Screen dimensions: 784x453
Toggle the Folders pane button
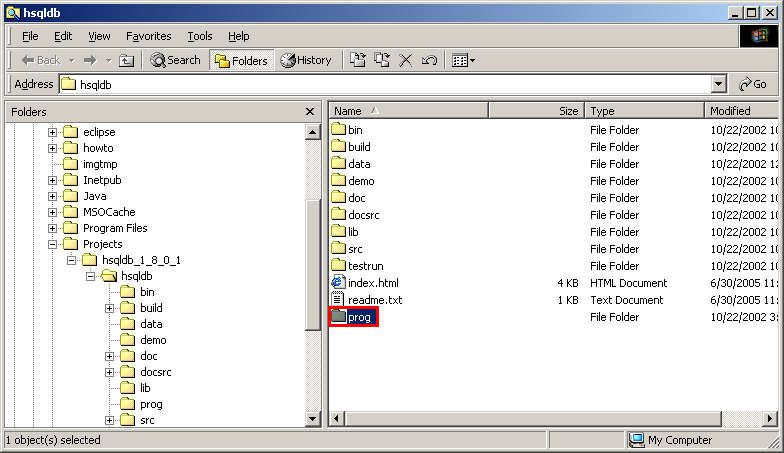pyautogui.click(x=241, y=60)
